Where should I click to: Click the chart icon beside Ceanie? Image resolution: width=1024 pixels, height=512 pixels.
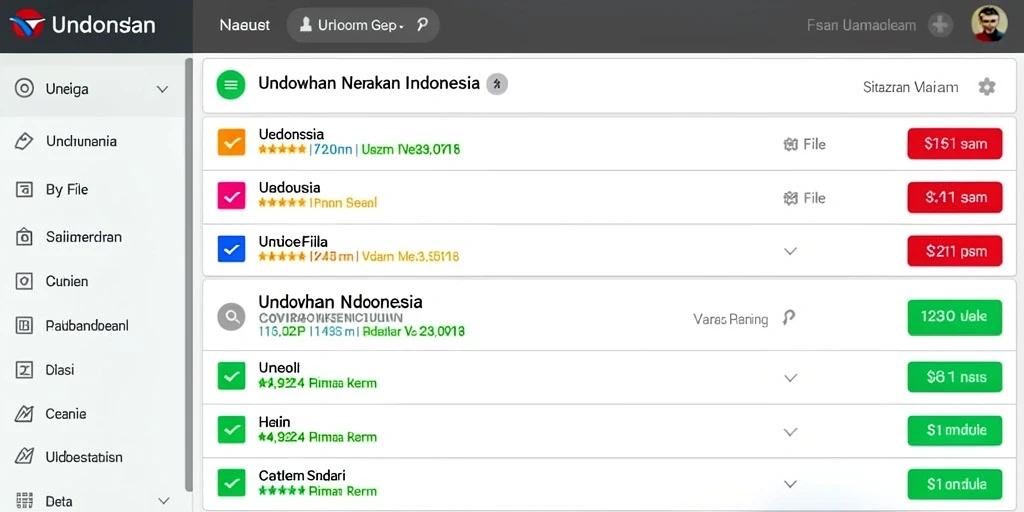click(24, 414)
